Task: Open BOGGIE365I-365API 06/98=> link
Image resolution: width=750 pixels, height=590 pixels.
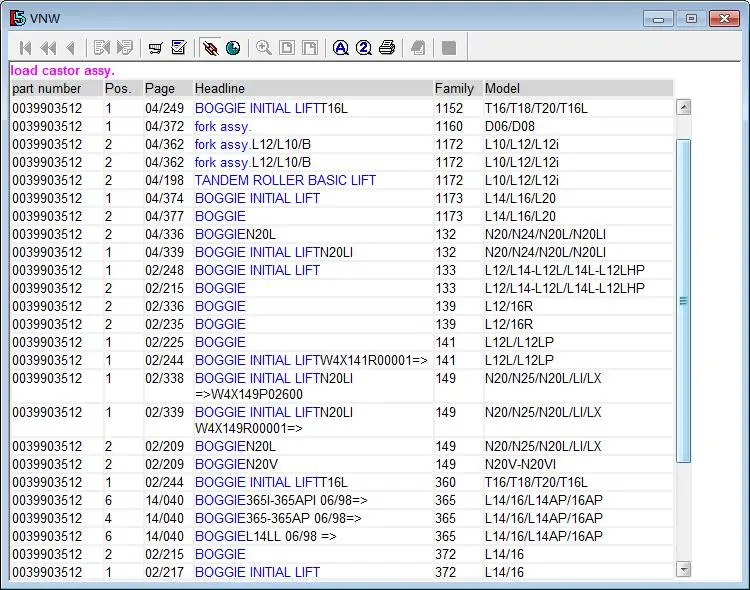Action: coord(281,501)
